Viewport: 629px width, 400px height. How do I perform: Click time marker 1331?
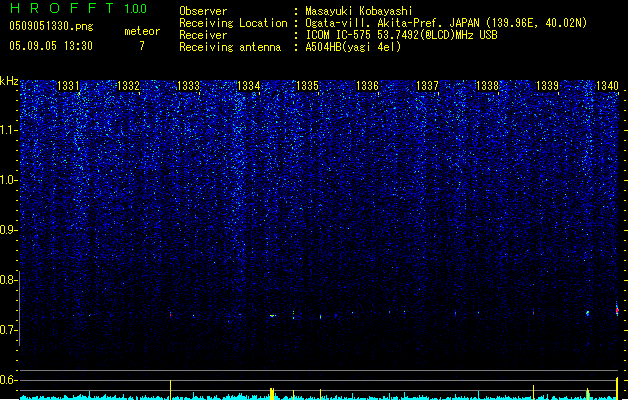click(69, 86)
